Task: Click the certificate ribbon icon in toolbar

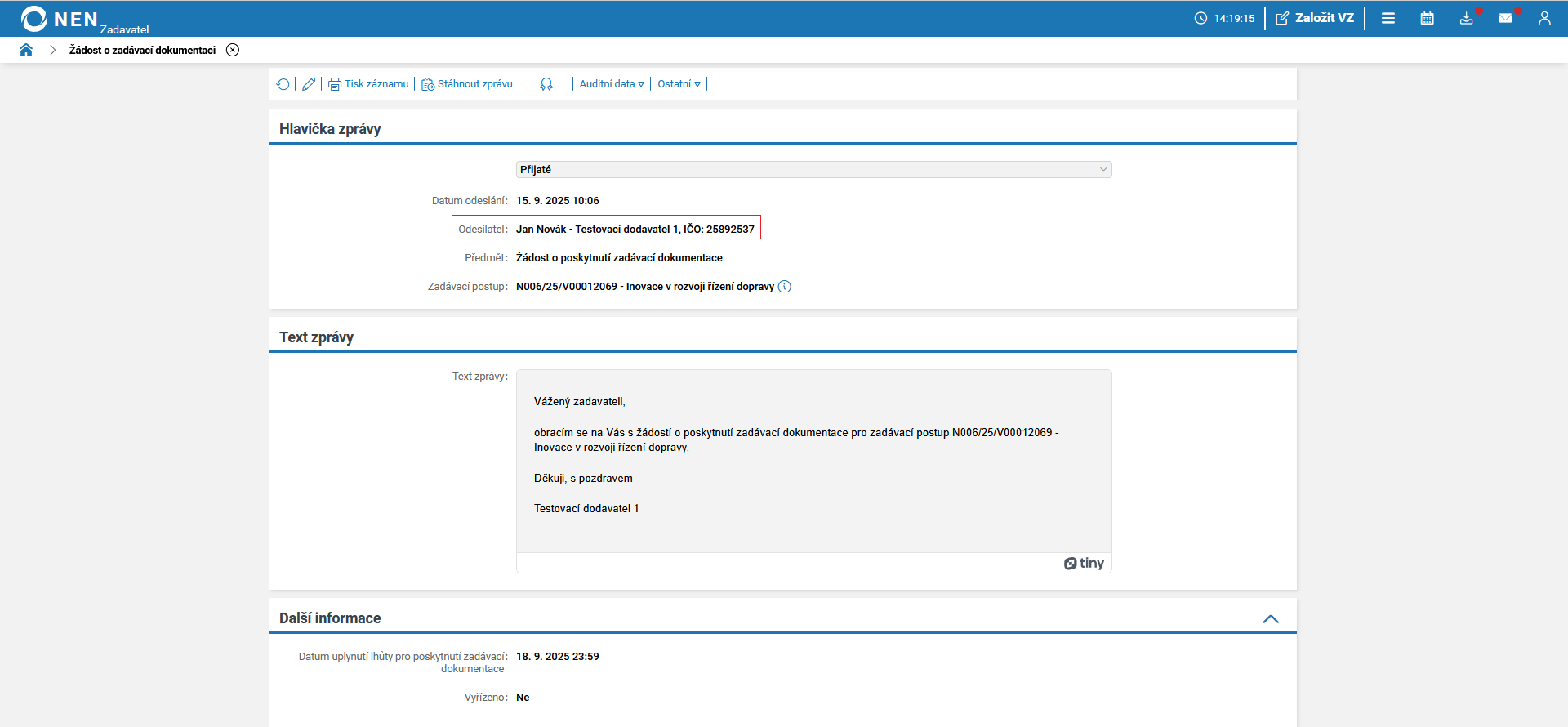Action: click(x=546, y=84)
